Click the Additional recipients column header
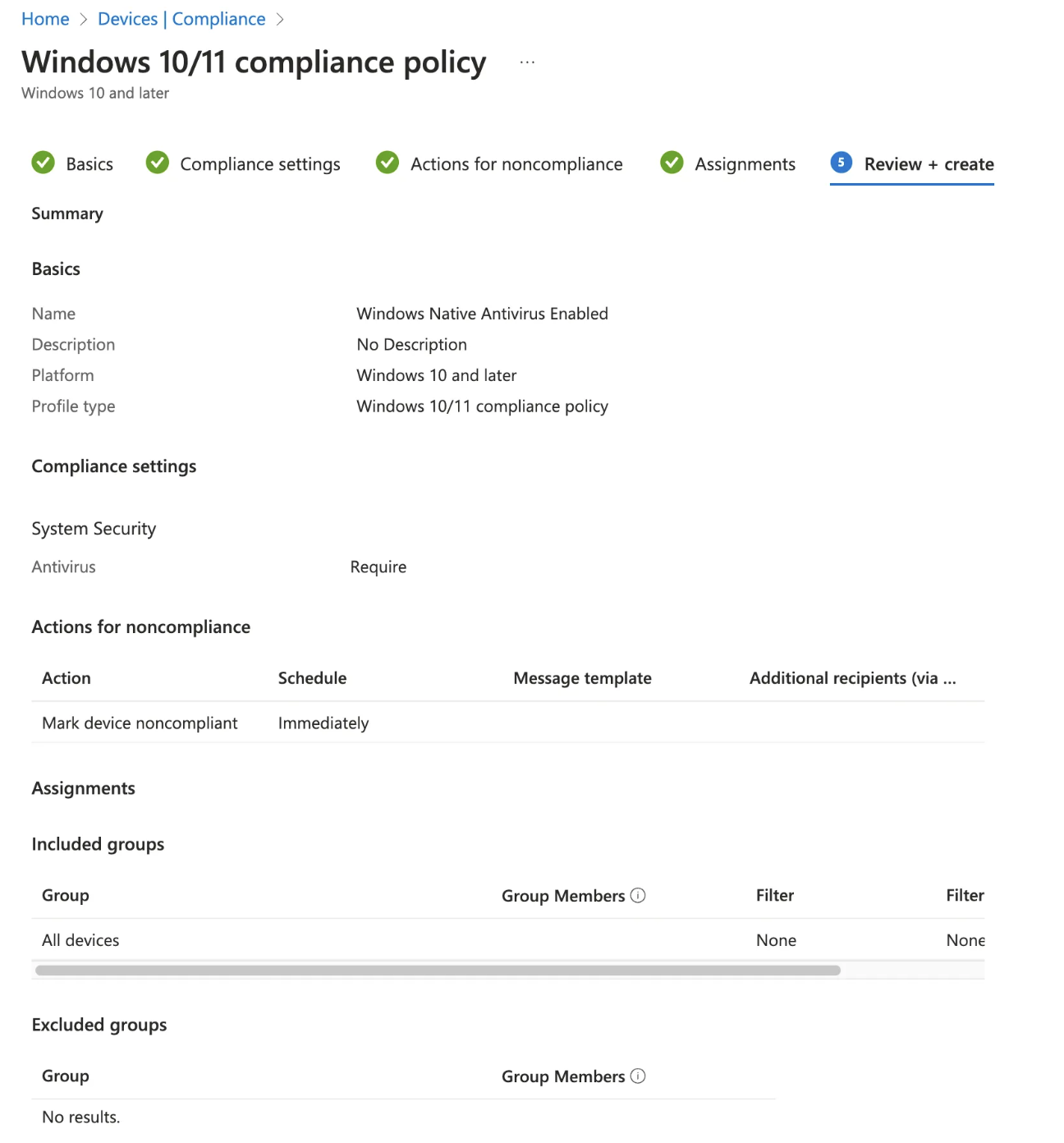 point(852,678)
